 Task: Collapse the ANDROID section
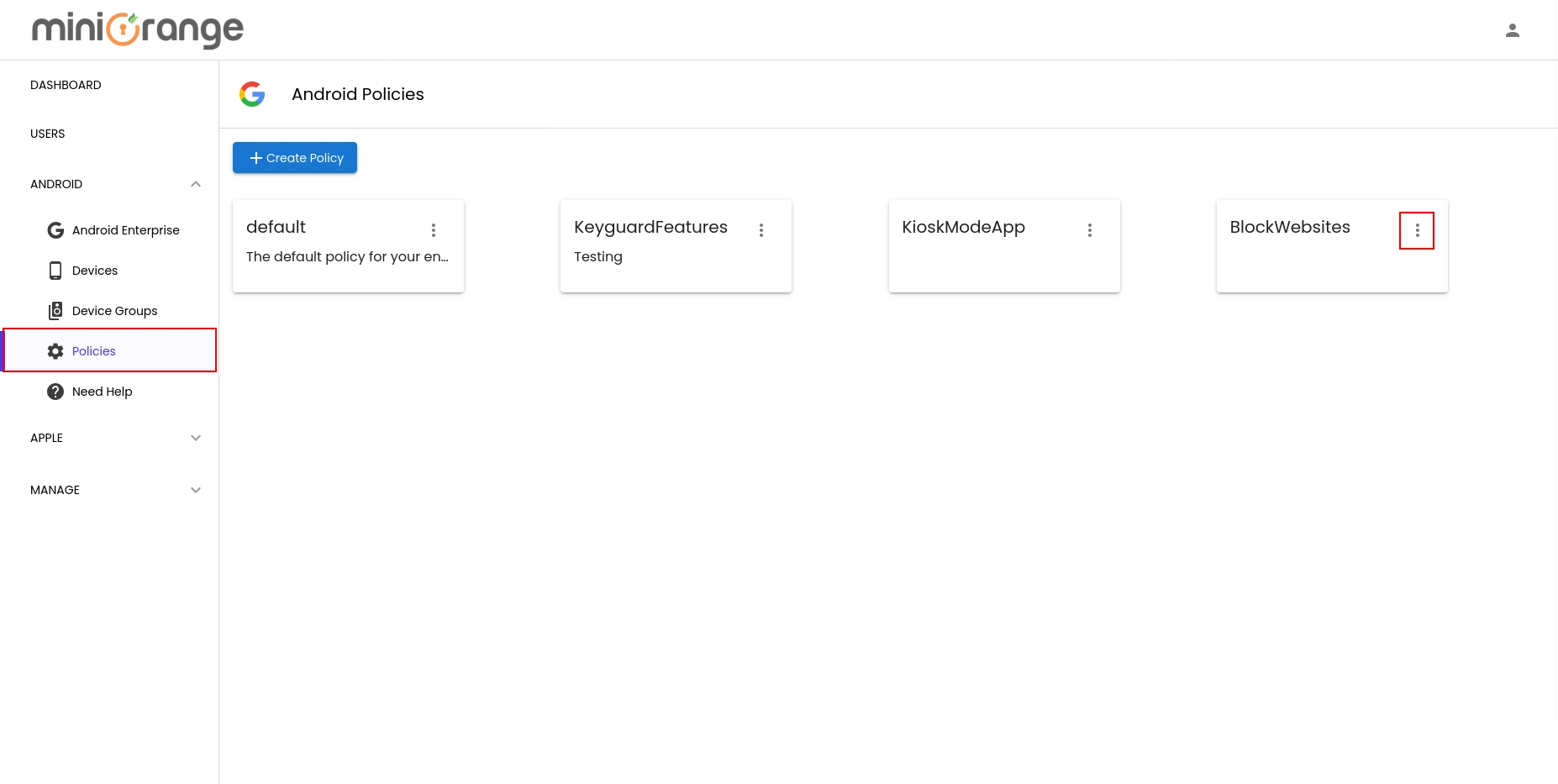pyautogui.click(x=195, y=184)
